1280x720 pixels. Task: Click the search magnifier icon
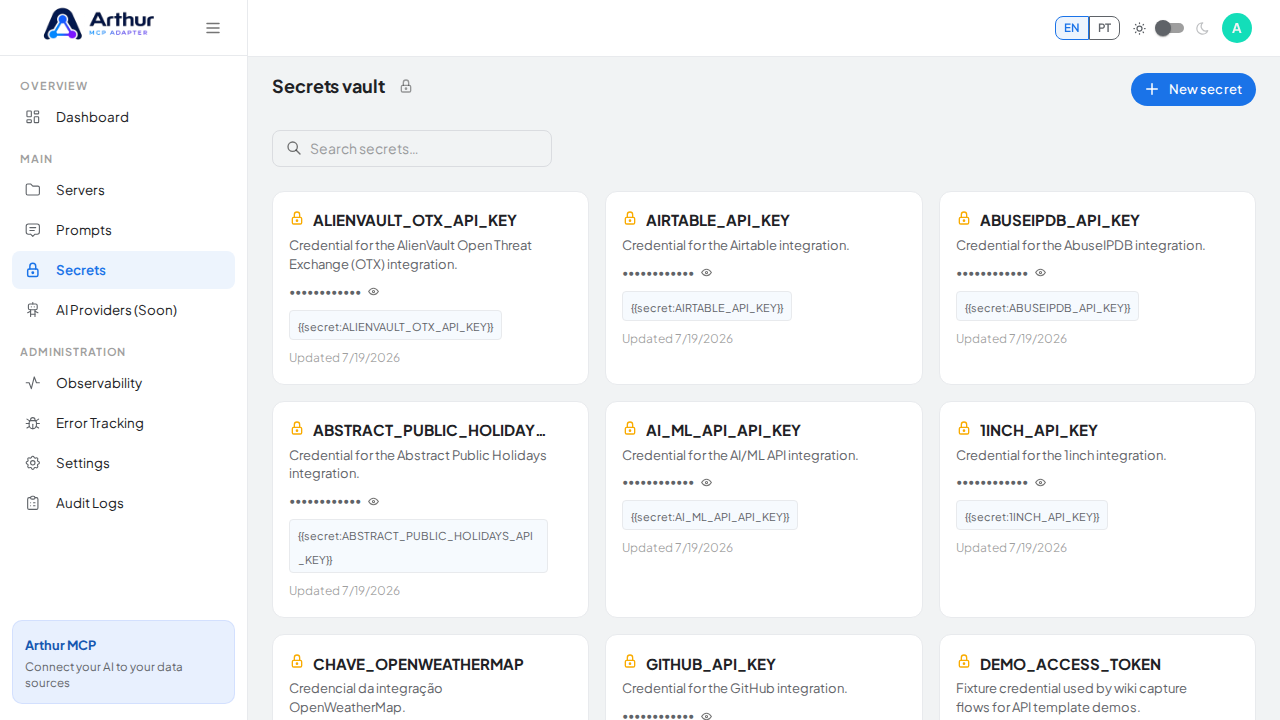click(294, 148)
